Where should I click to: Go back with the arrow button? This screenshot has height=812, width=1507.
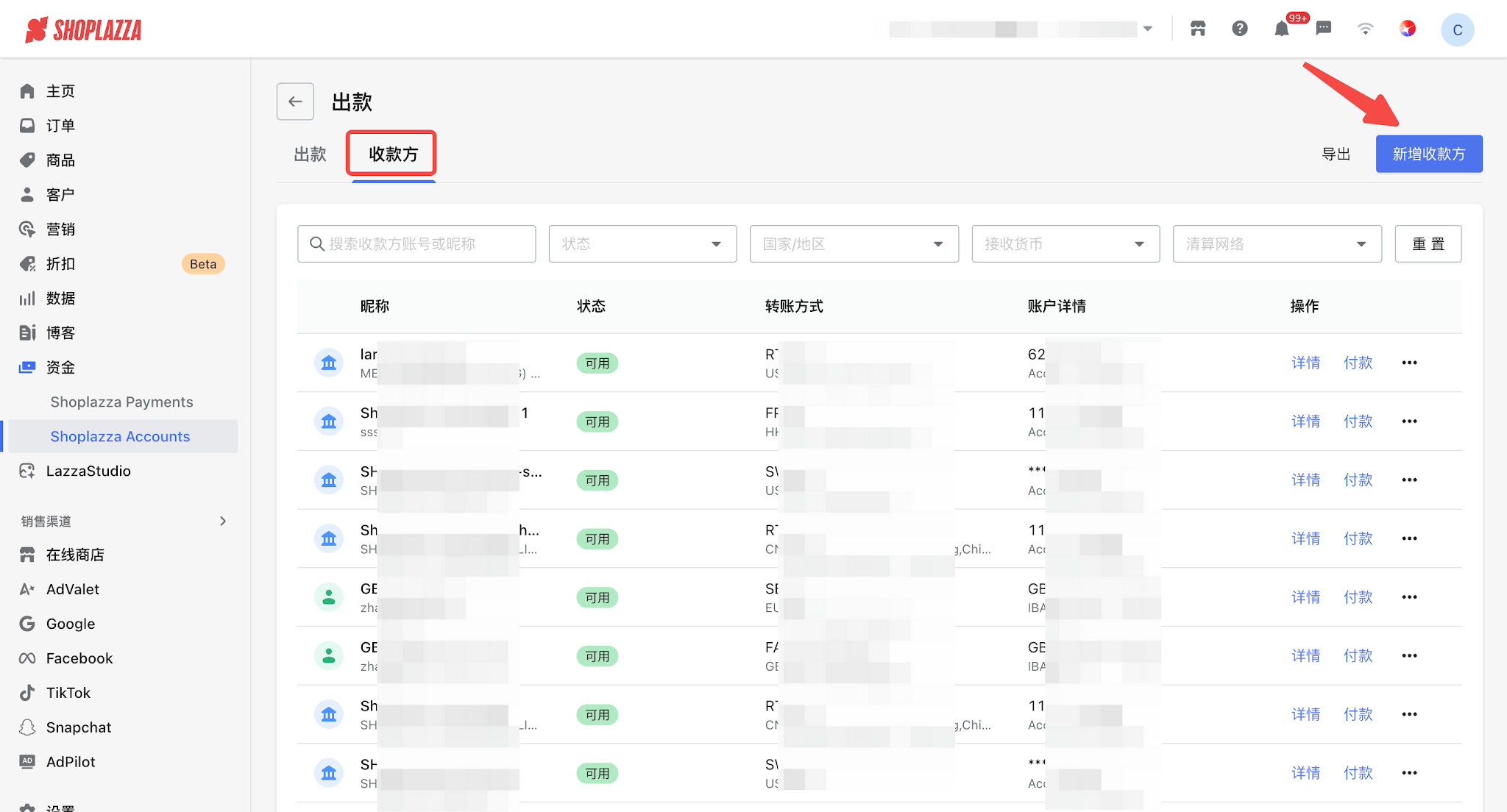point(295,101)
